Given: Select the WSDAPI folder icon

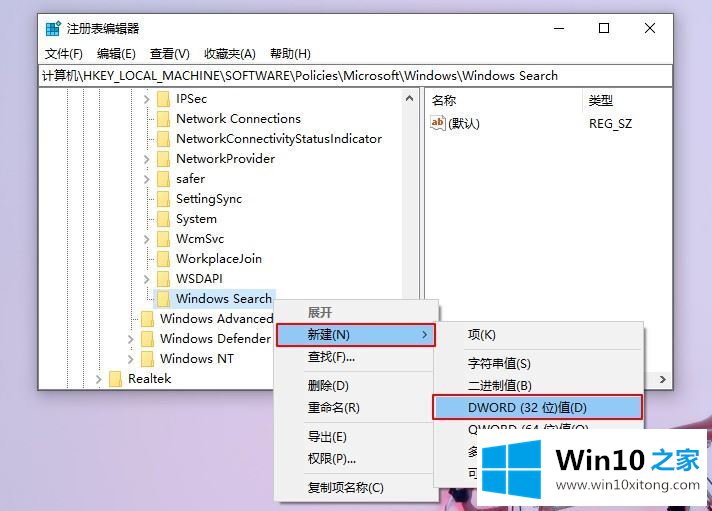Looking at the screenshot, I should tap(163, 279).
